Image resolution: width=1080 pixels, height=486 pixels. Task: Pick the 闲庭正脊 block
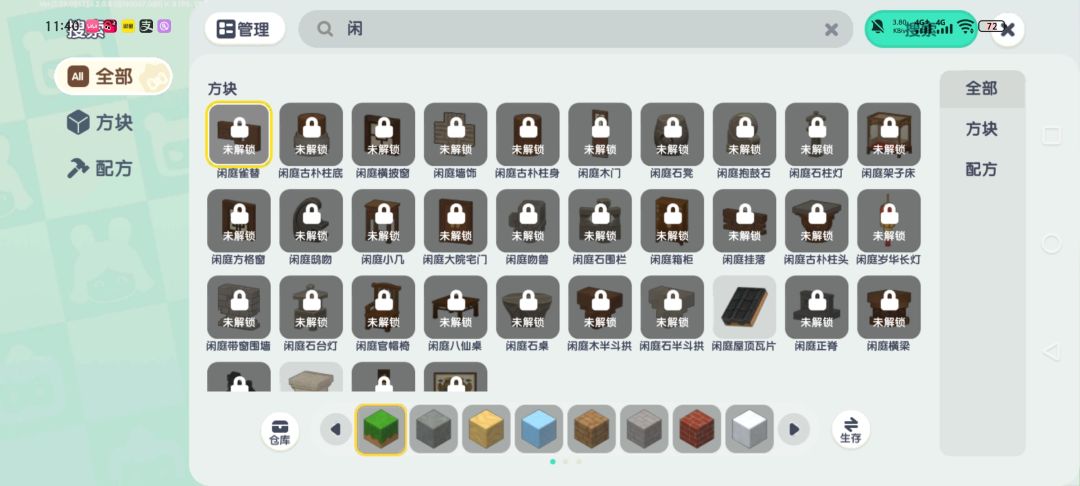click(x=817, y=308)
